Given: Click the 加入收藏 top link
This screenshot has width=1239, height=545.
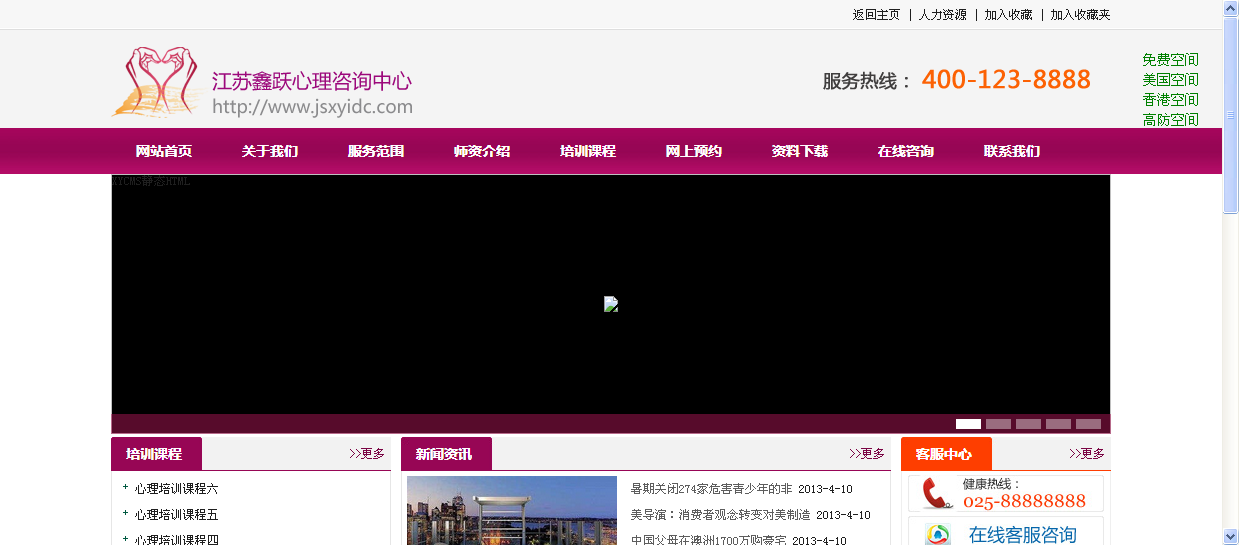Looking at the screenshot, I should tap(1008, 15).
